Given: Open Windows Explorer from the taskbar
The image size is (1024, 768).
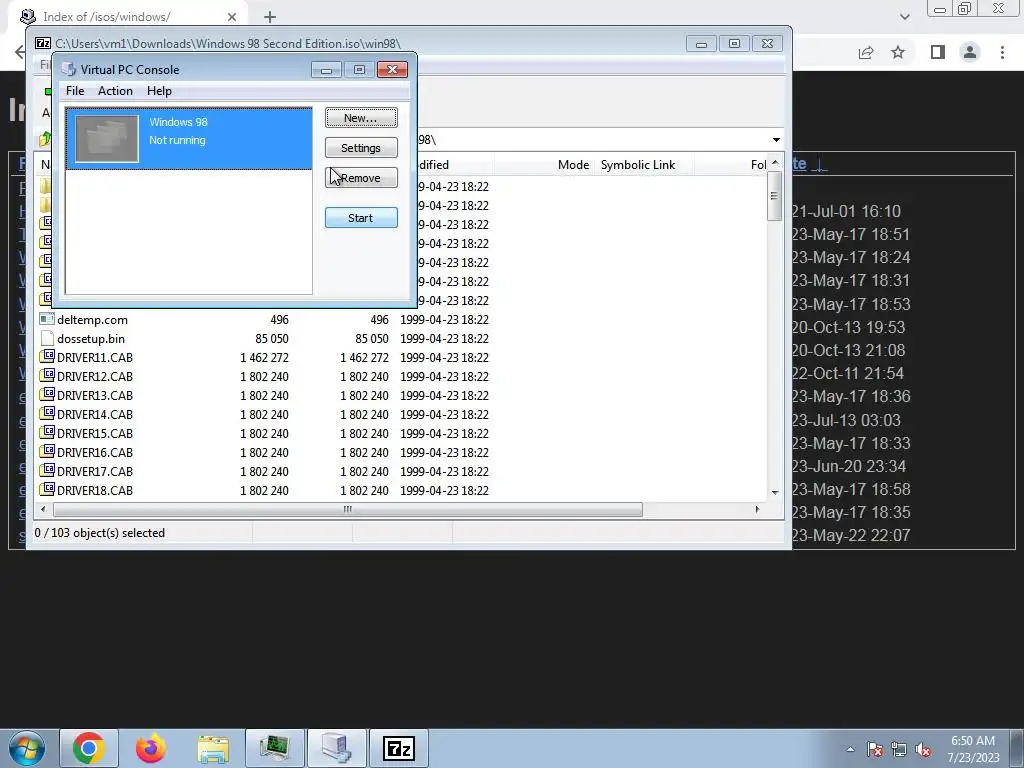Looking at the screenshot, I should [213, 748].
